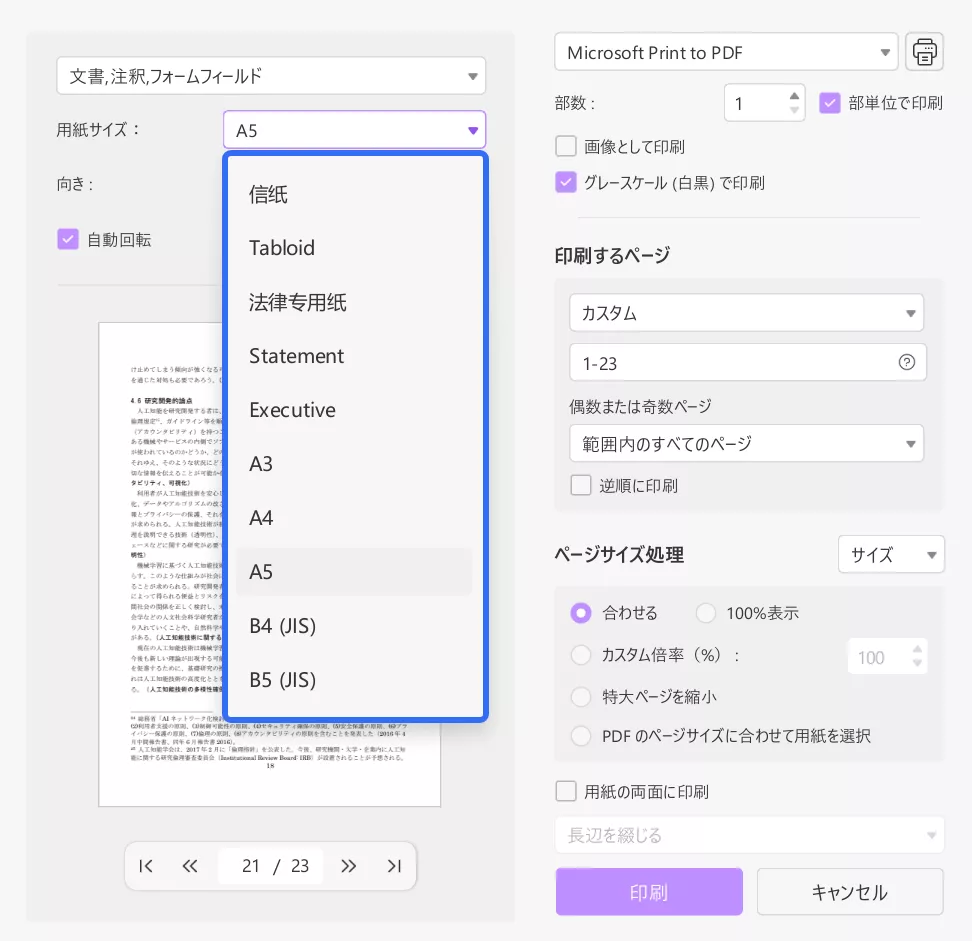Open the 長辺を綴じる binding dropdown
972x941 pixels.
pos(749,835)
